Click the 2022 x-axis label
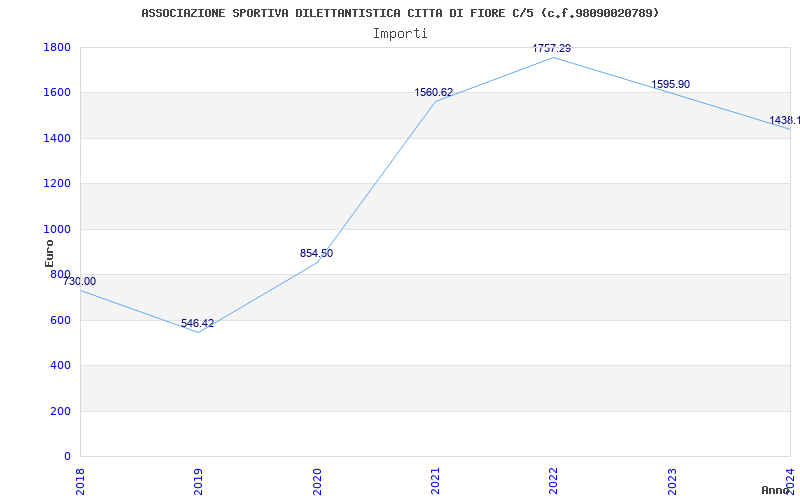The width and height of the screenshot is (800, 500). 554,481
